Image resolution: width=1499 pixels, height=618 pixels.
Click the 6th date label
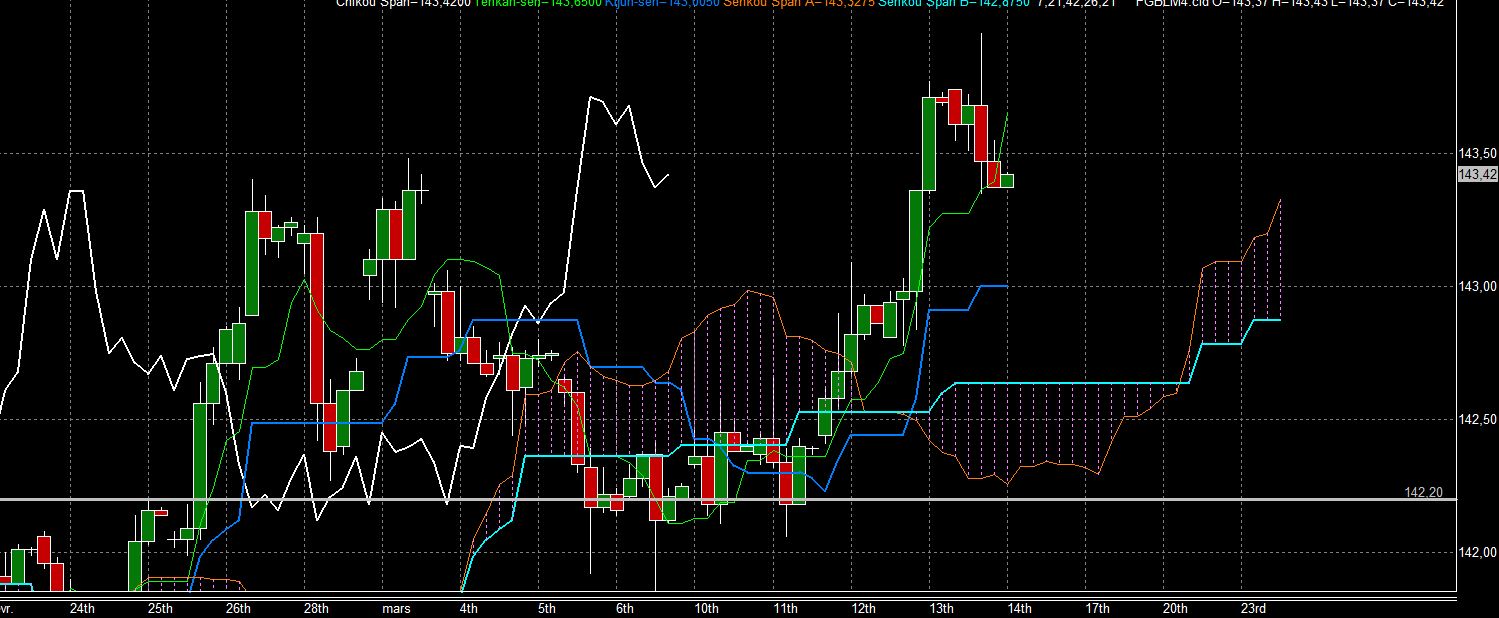(625, 608)
